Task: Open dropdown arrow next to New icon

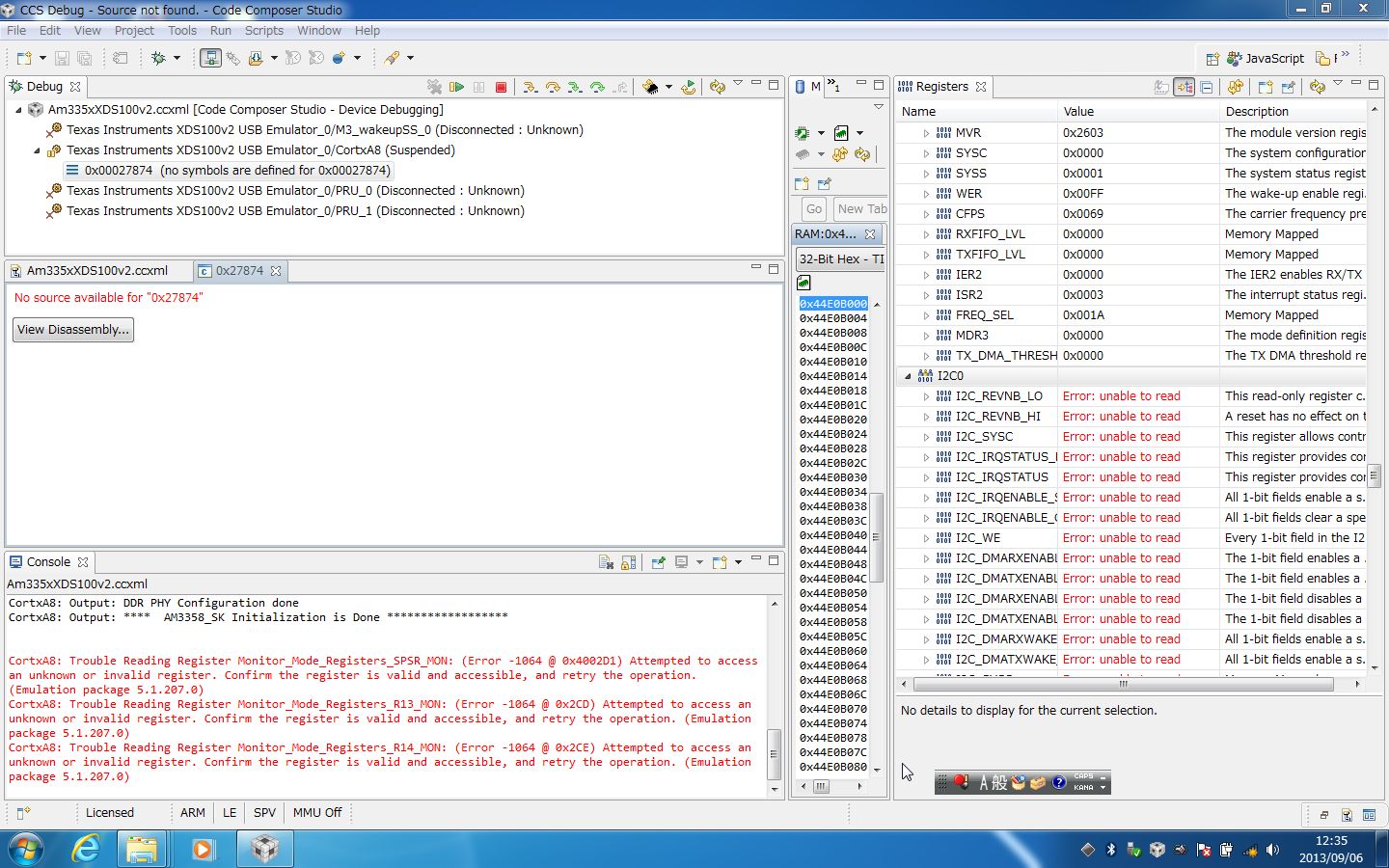Action: (42, 58)
